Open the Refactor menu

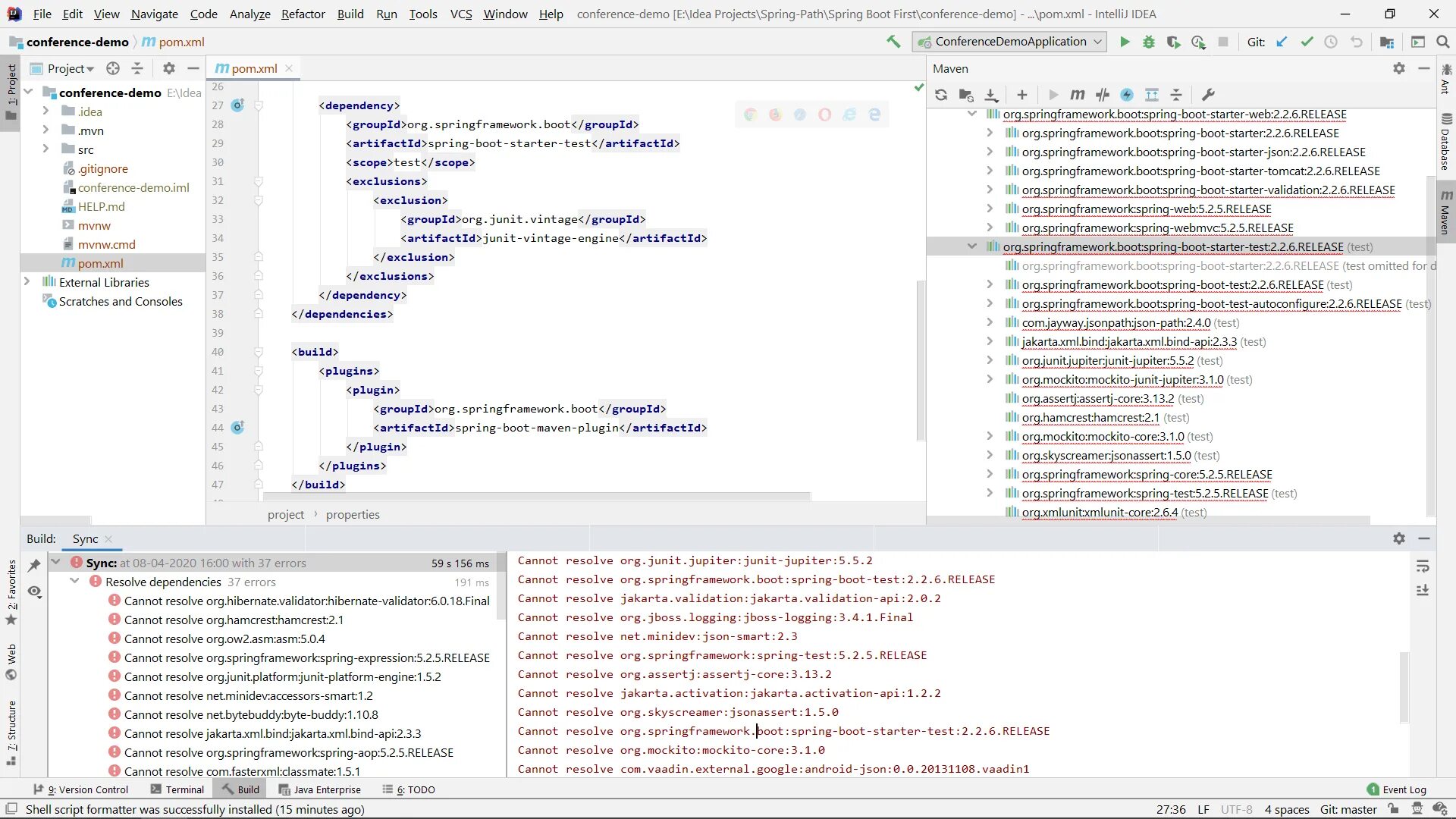303,14
